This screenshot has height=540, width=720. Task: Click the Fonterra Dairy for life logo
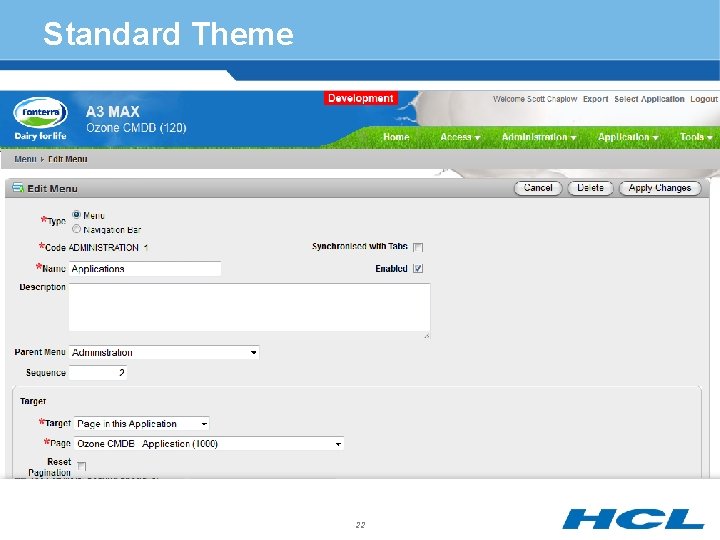[40, 119]
